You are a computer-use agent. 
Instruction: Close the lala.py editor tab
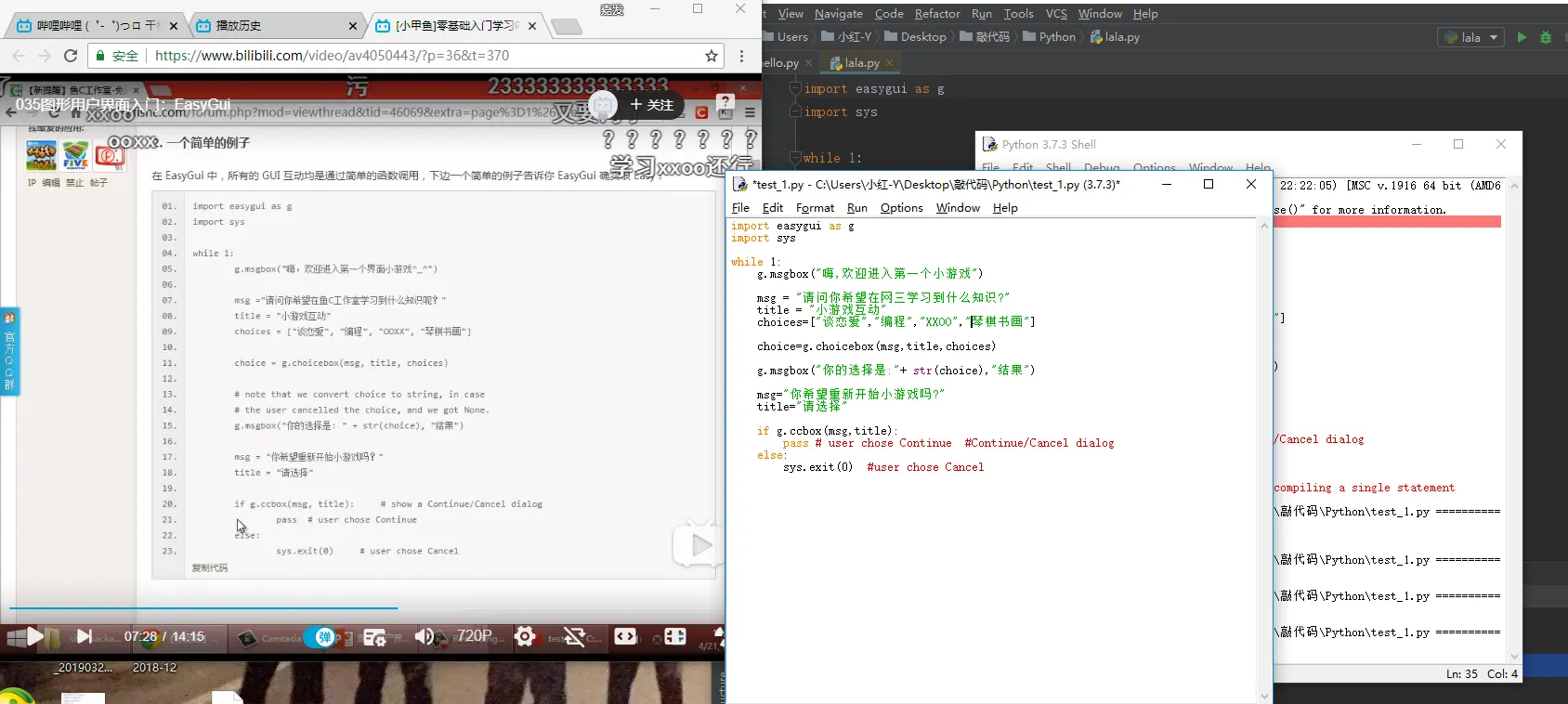(890, 63)
